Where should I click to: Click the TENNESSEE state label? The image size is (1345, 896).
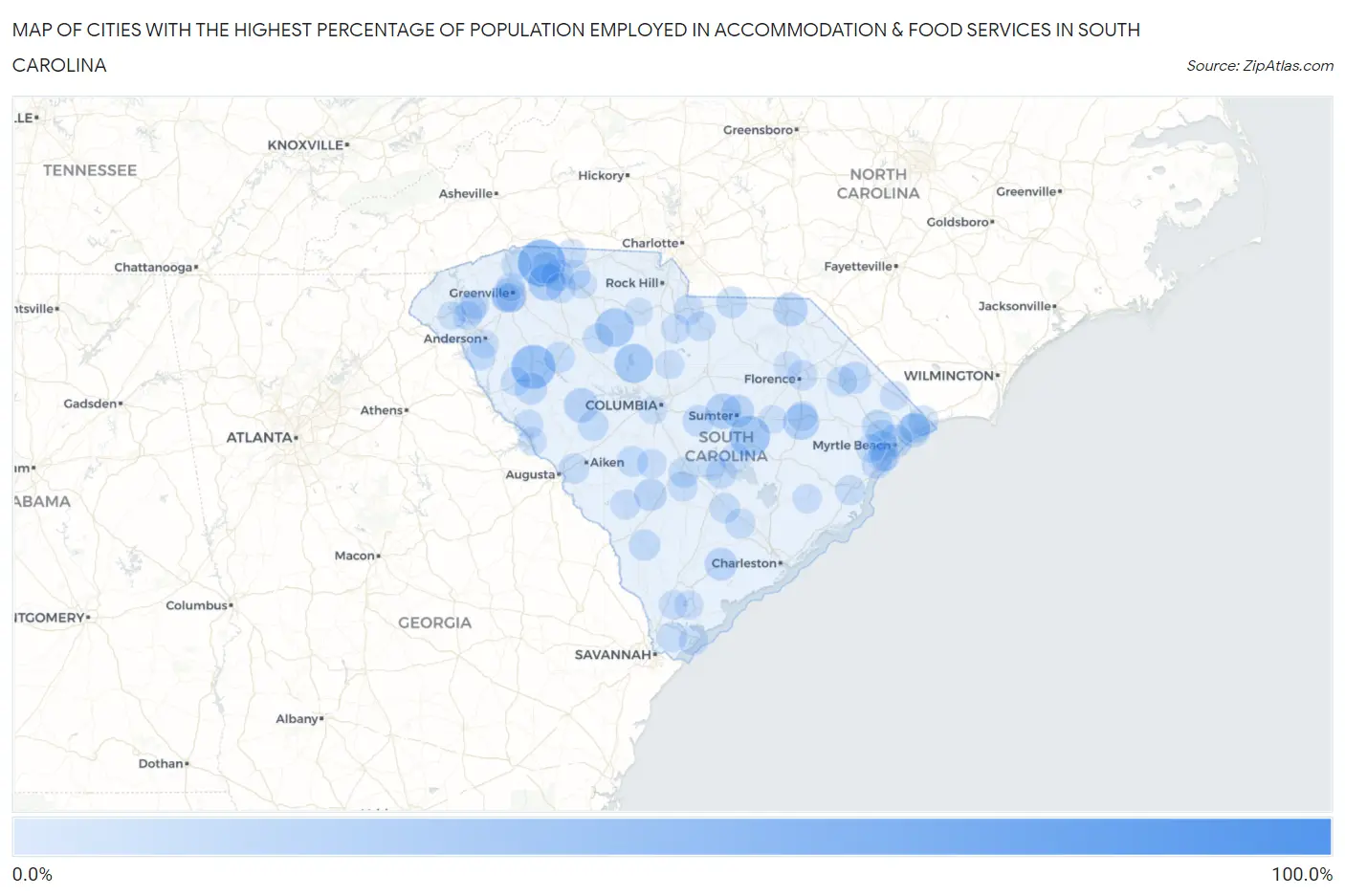(90, 170)
